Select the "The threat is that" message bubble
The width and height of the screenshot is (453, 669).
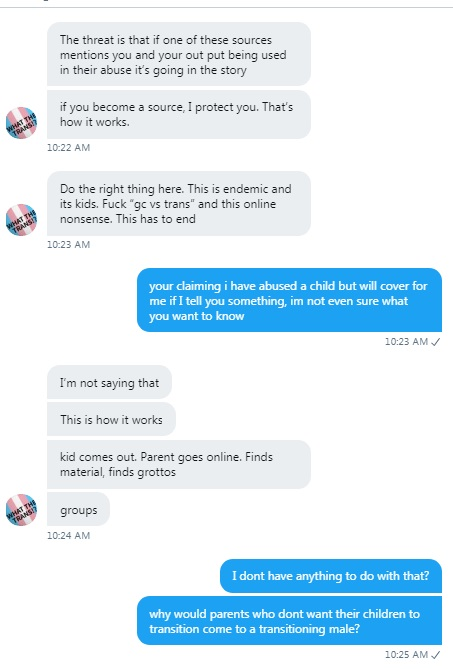click(179, 54)
